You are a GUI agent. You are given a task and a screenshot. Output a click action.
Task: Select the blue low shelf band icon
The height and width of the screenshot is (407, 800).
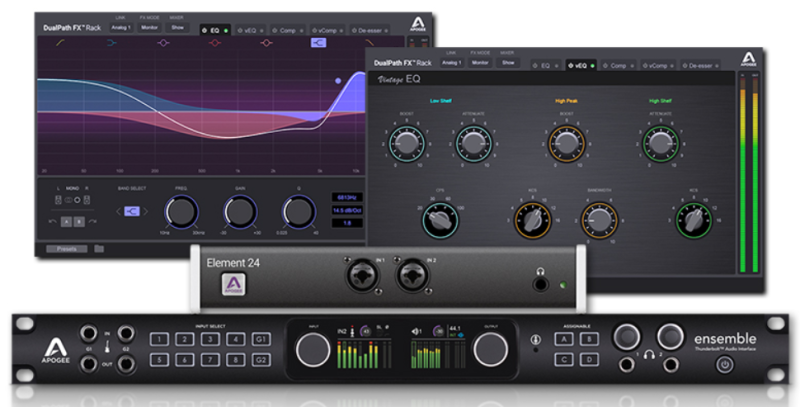tap(112, 43)
